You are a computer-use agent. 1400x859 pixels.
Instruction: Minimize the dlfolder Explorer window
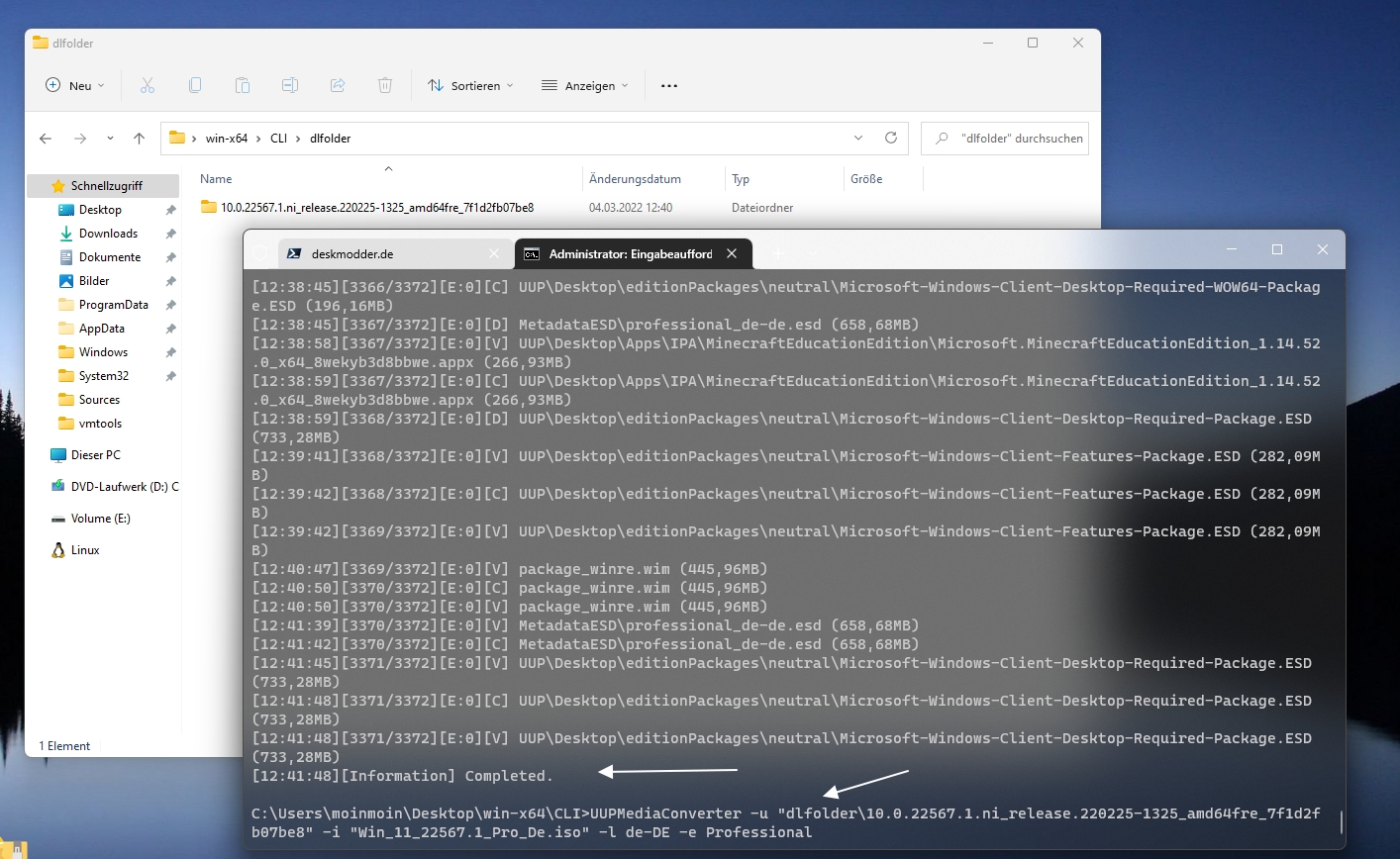click(988, 44)
